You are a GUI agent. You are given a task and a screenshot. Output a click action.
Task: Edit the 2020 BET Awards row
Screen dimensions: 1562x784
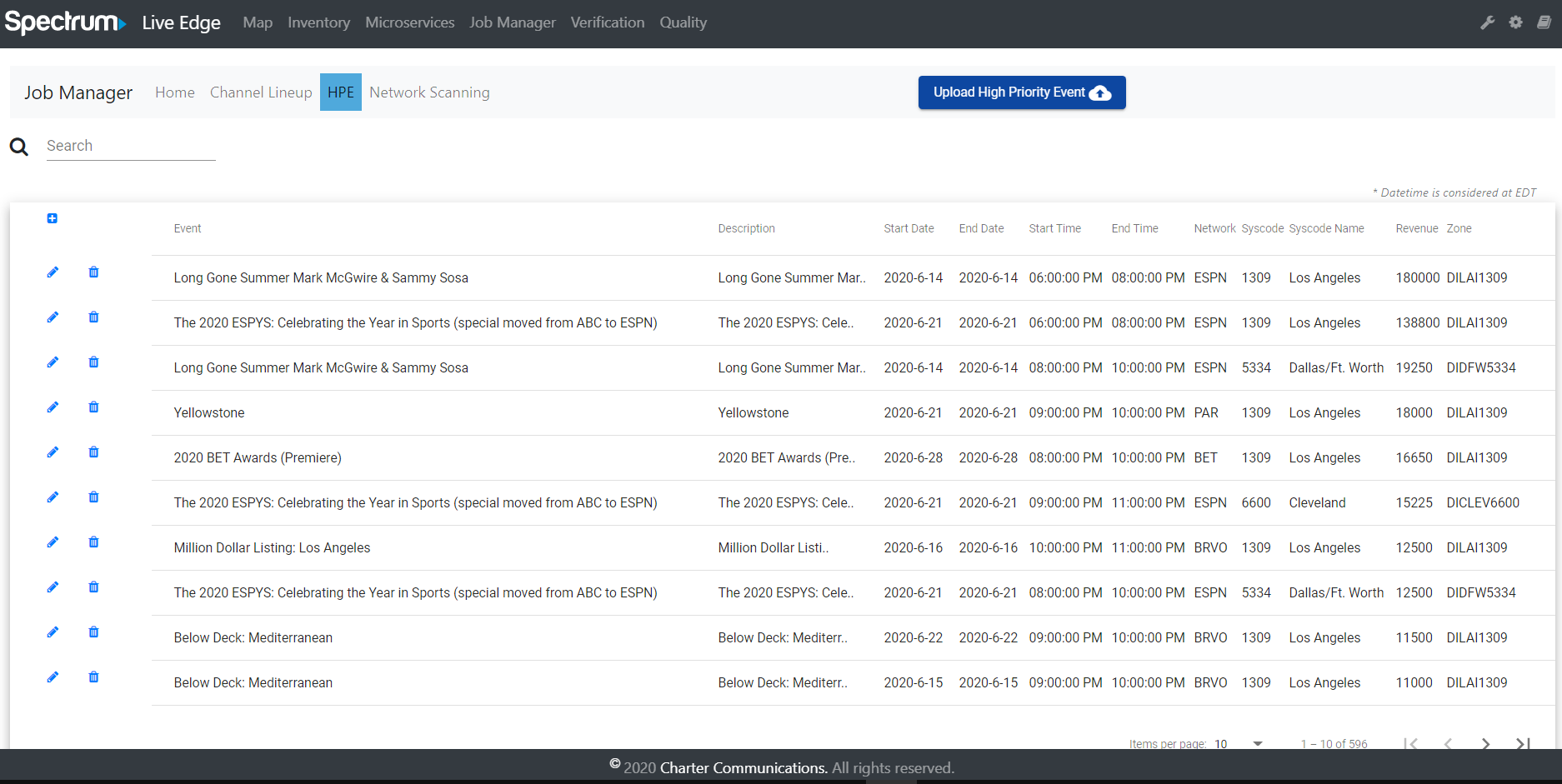(x=53, y=452)
